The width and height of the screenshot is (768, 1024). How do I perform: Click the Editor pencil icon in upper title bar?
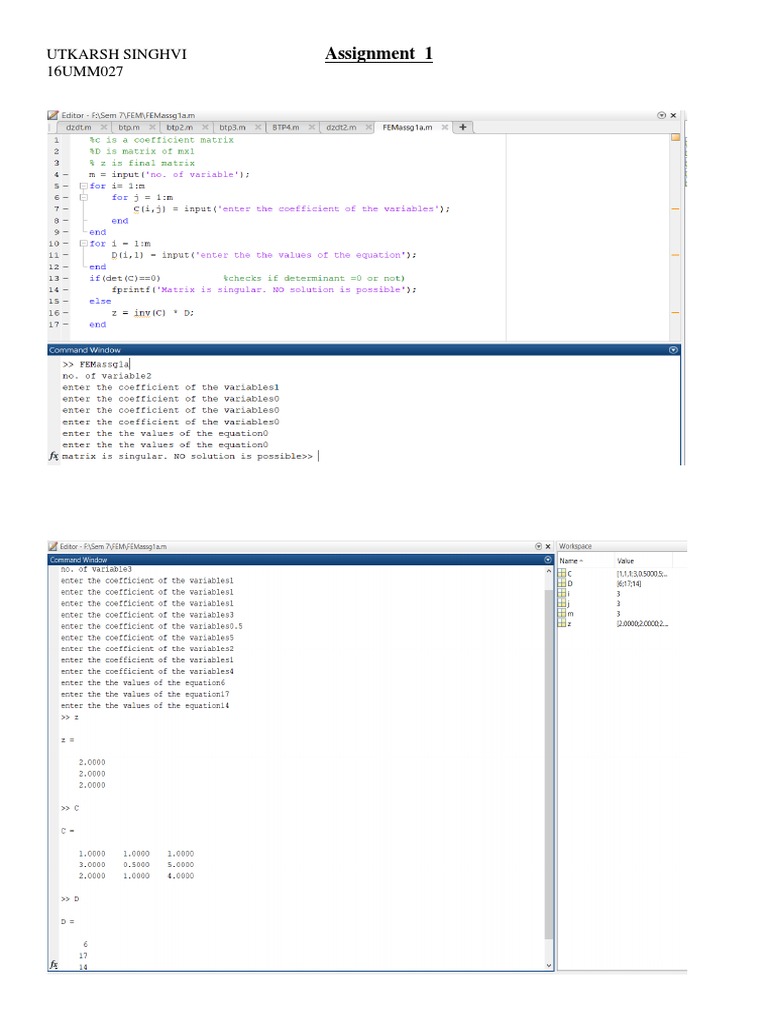pyautogui.click(x=53, y=115)
